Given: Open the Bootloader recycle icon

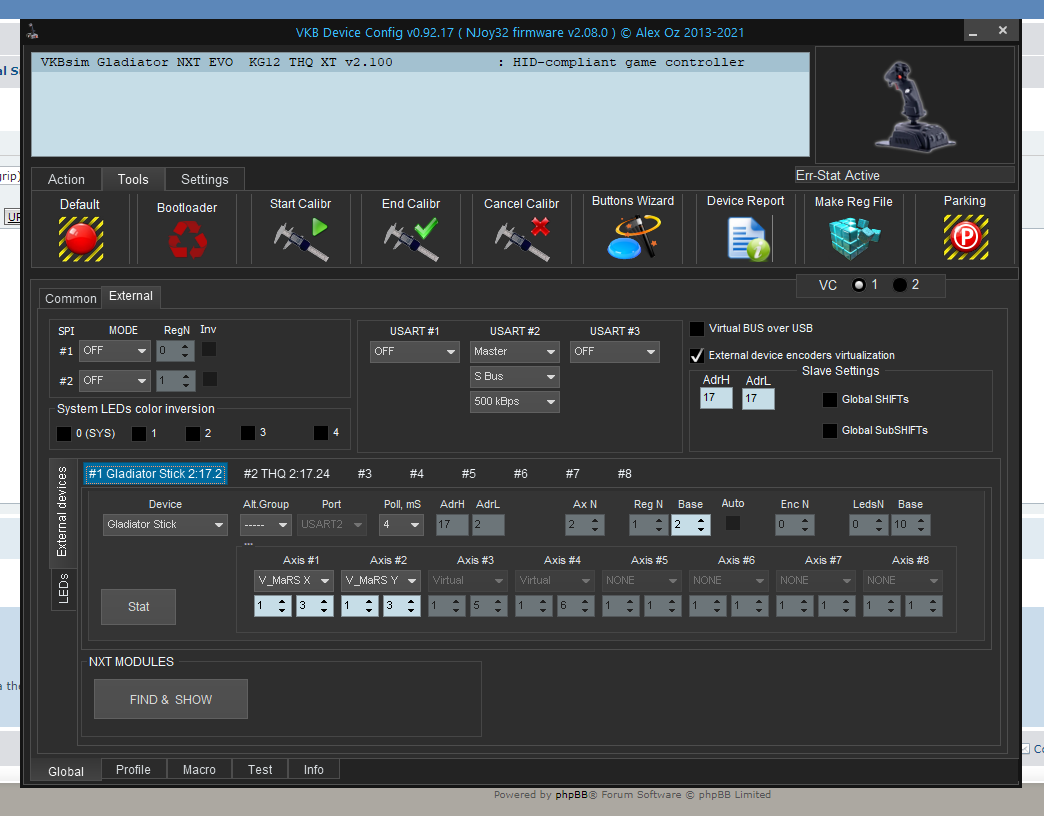Looking at the screenshot, I should (x=186, y=240).
